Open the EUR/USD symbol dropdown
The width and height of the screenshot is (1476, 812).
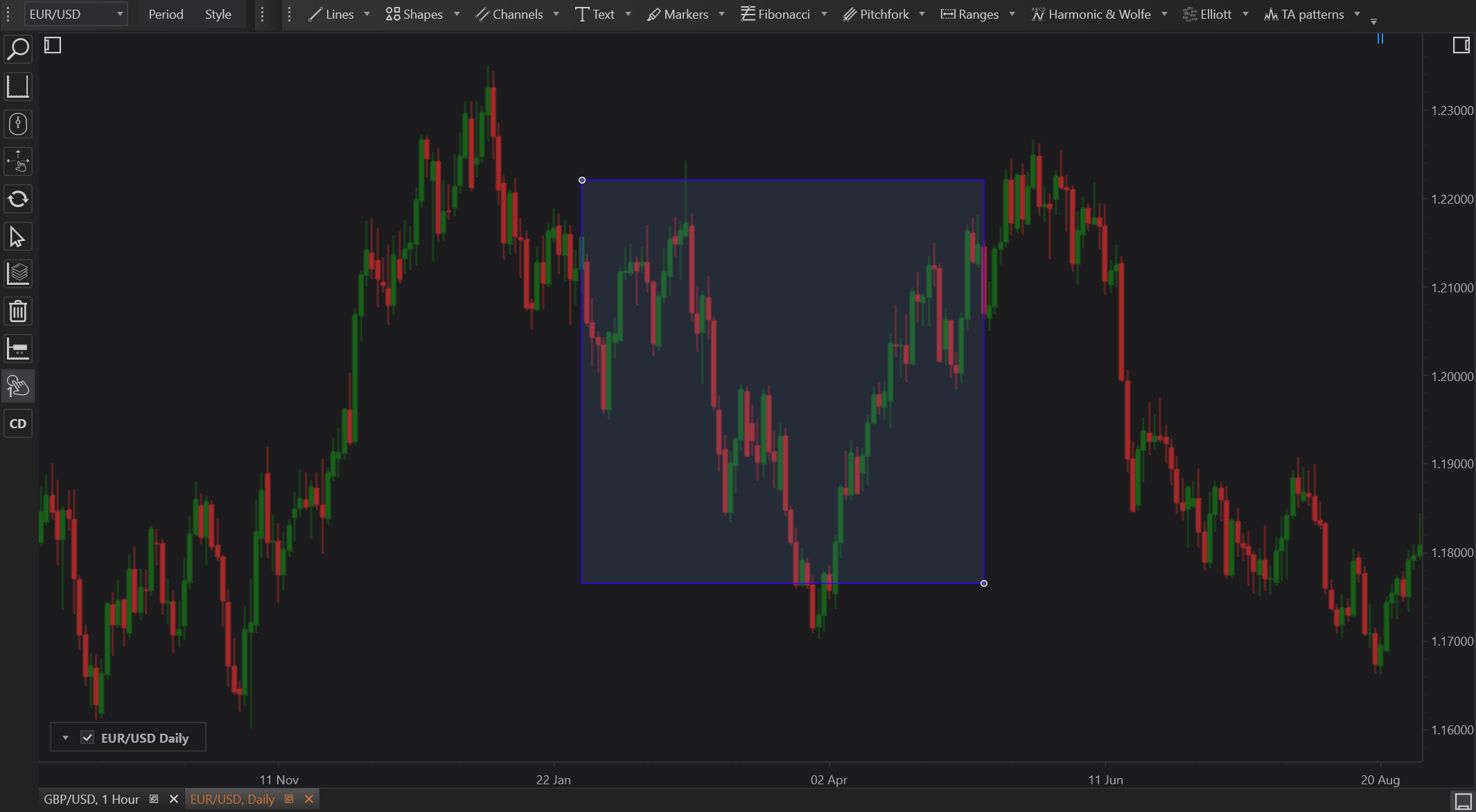[119, 15]
